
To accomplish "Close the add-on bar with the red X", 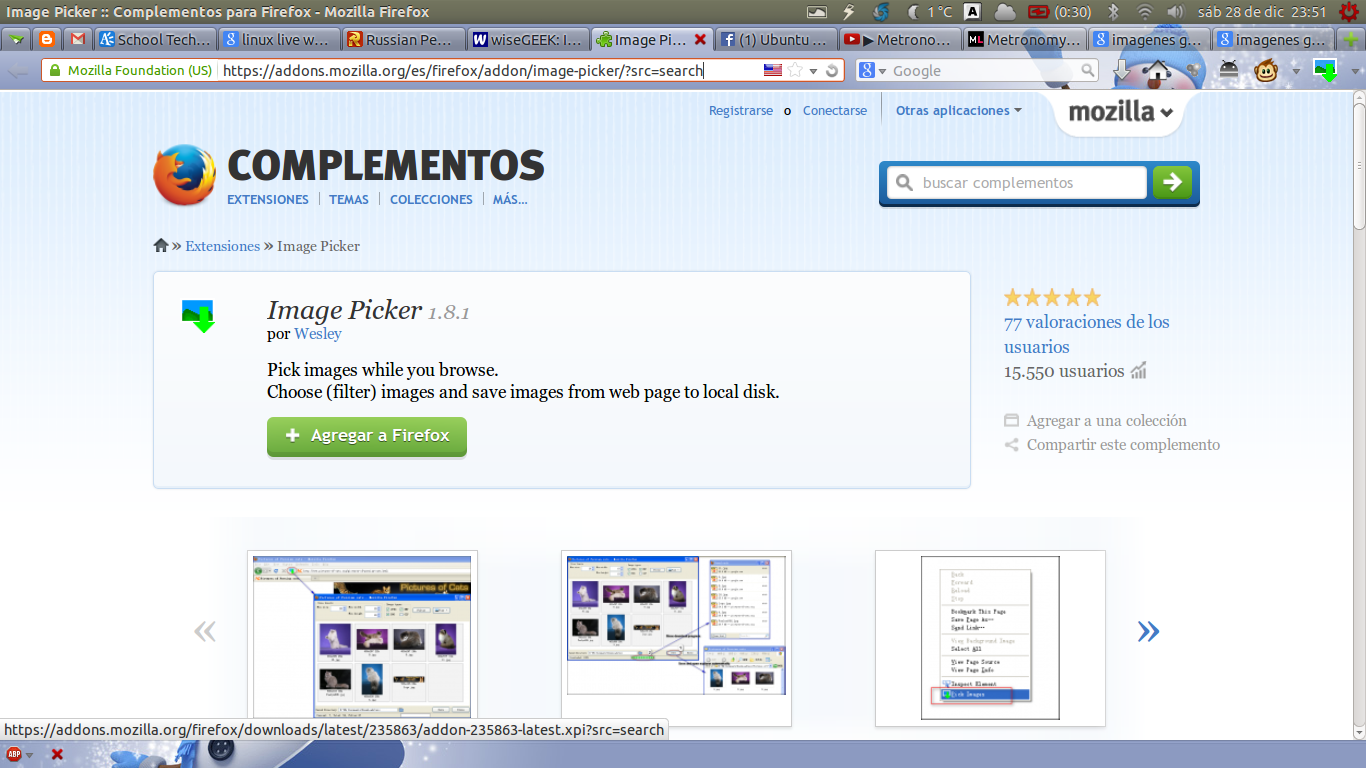I will pos(57,754).
